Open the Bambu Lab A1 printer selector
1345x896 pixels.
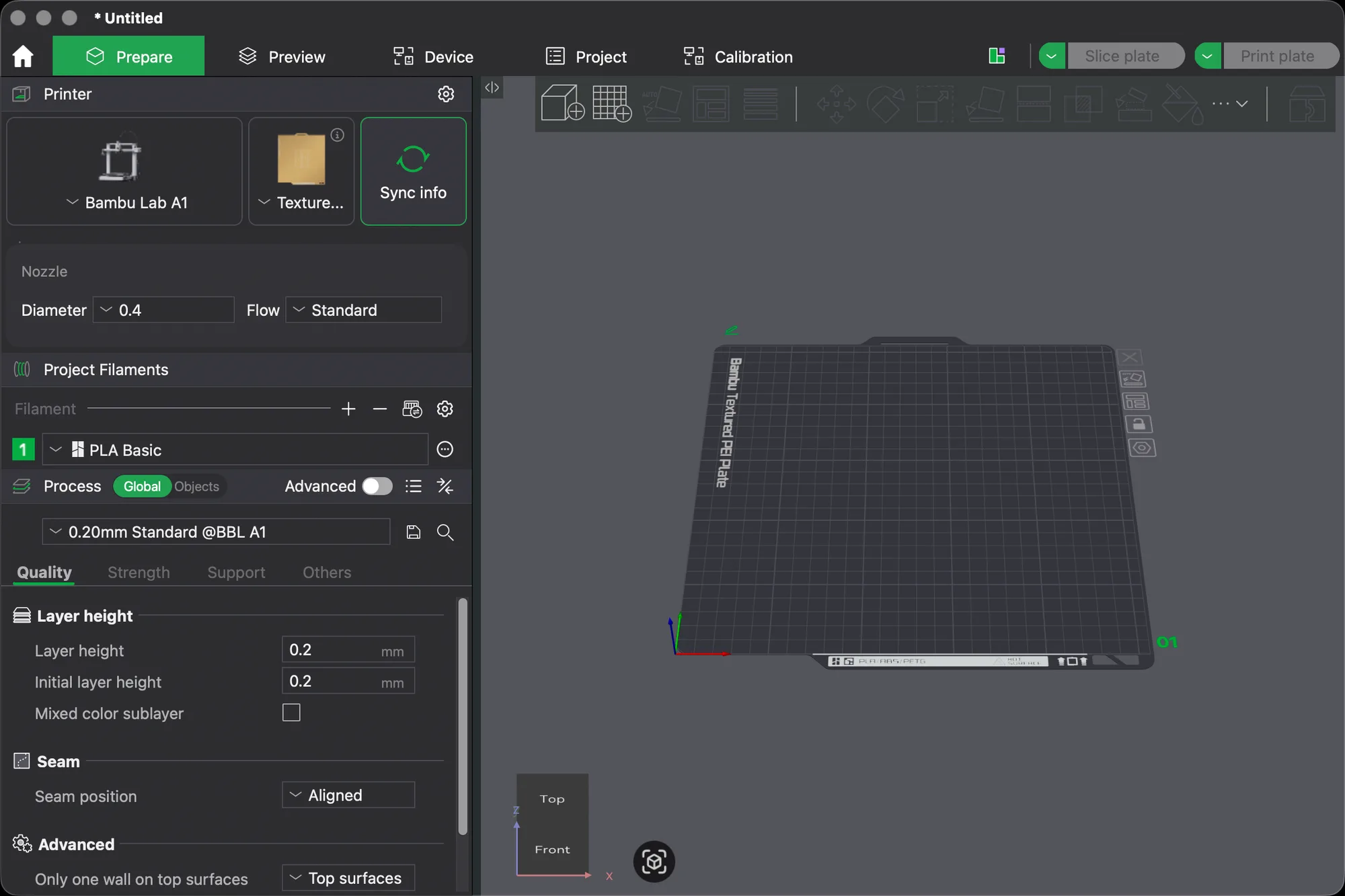pos(124,171)
